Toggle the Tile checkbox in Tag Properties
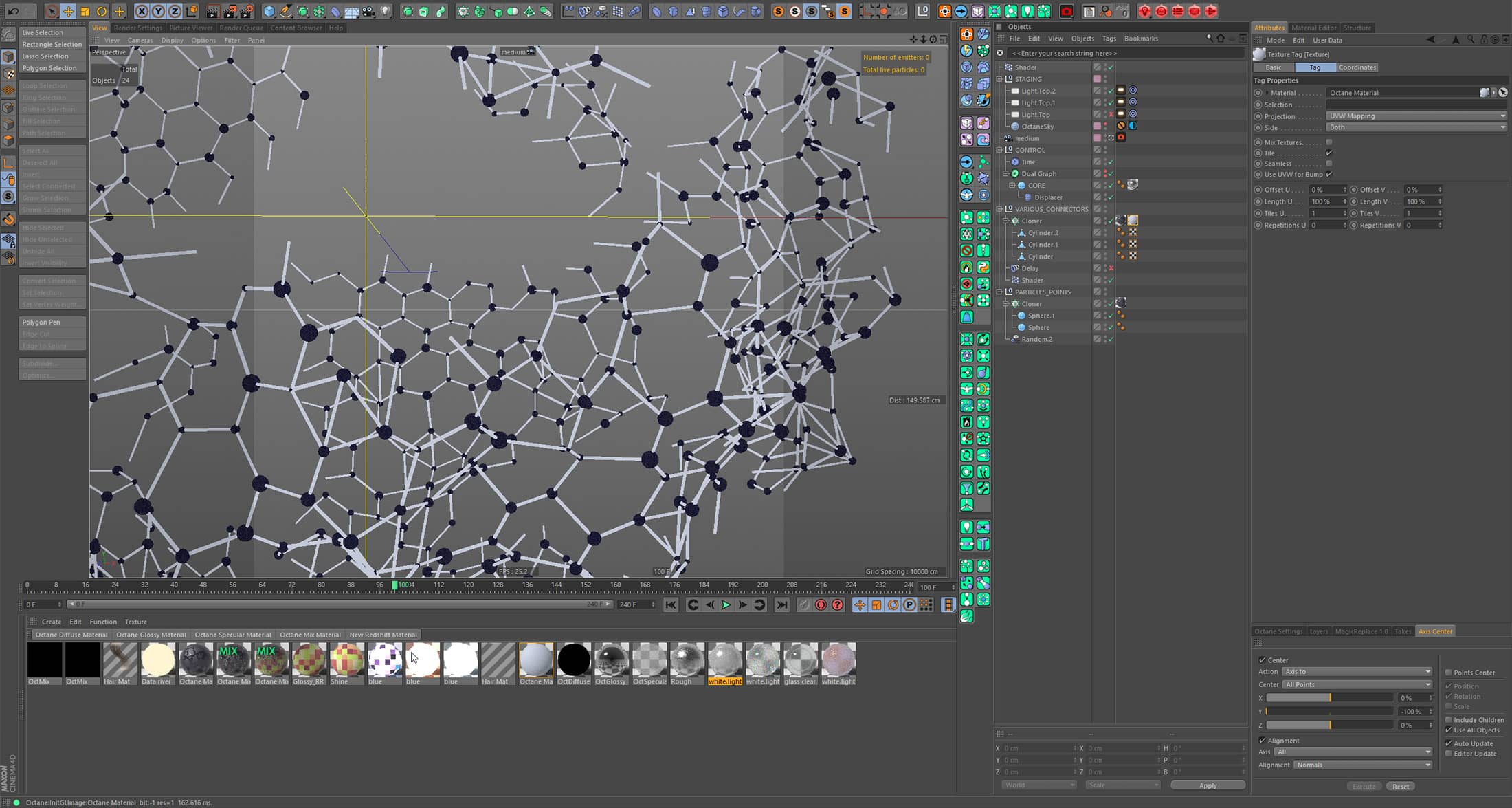Screen dimensions: 1512x808 click(x=1329, y=153)
